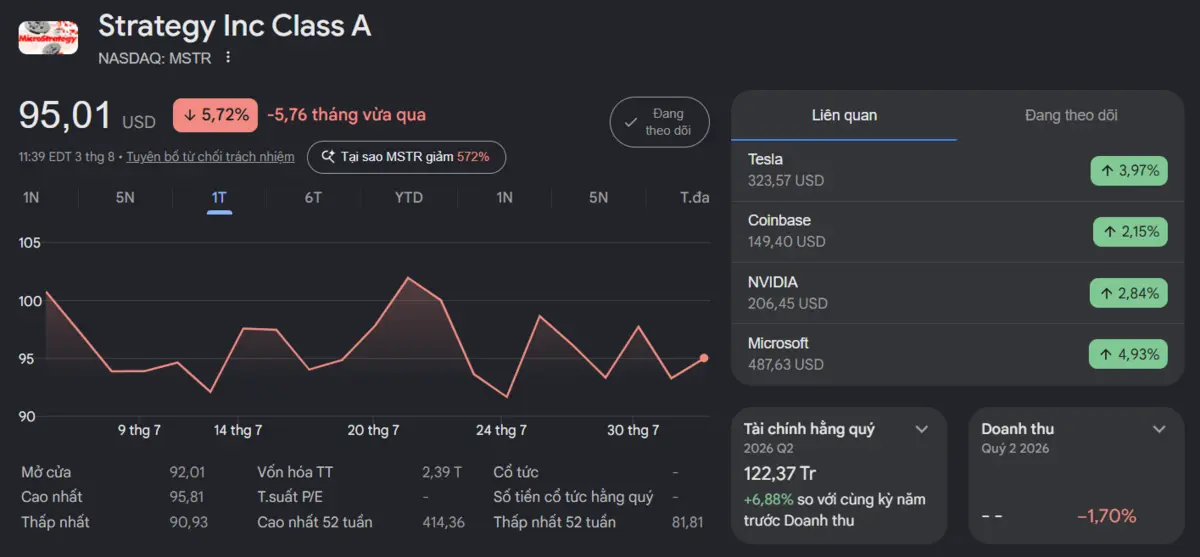Click the 95,01 current price
This screenshot has width=1200, height=557.
[65, 116]
